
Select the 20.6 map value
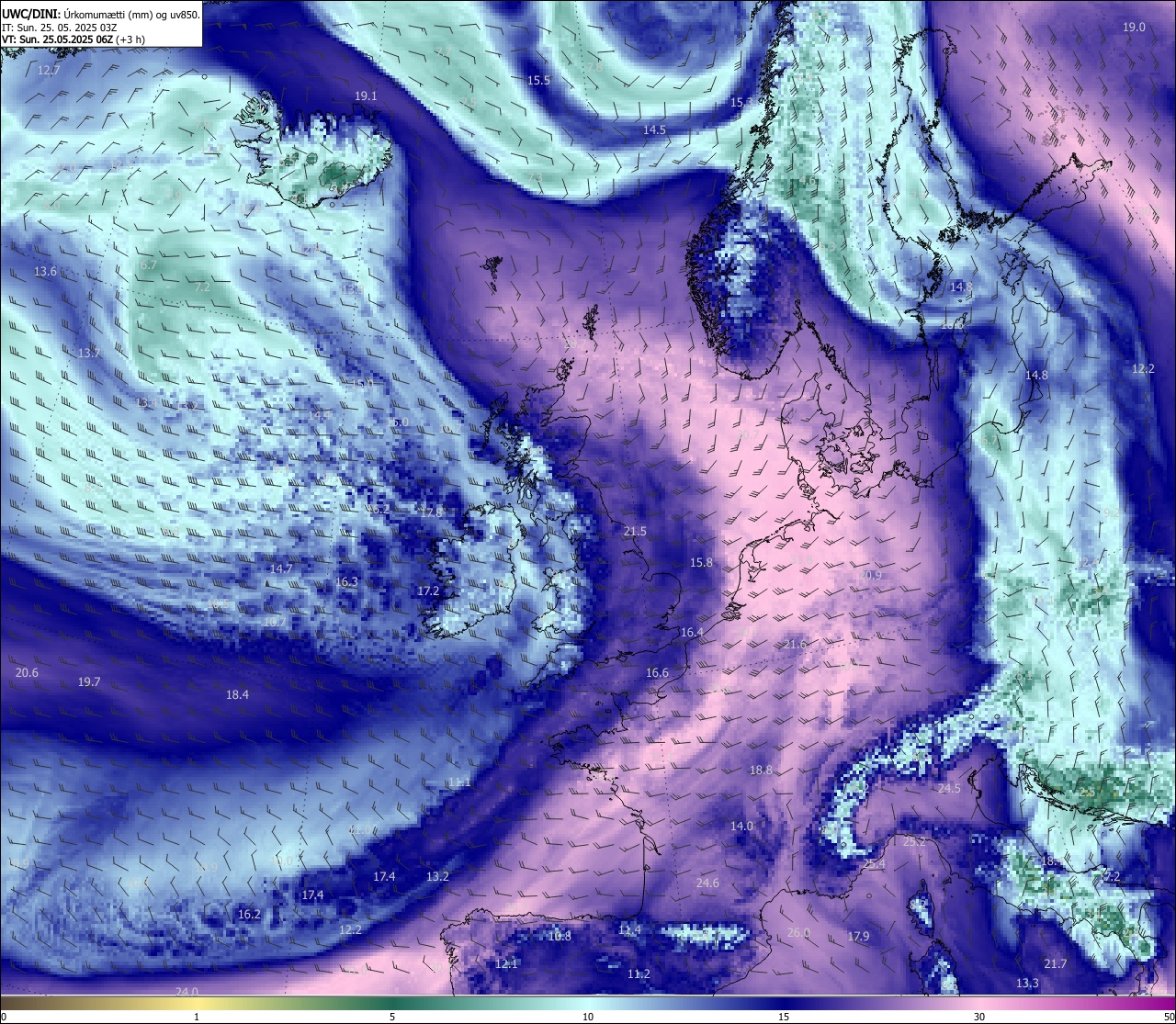[27, 673]
